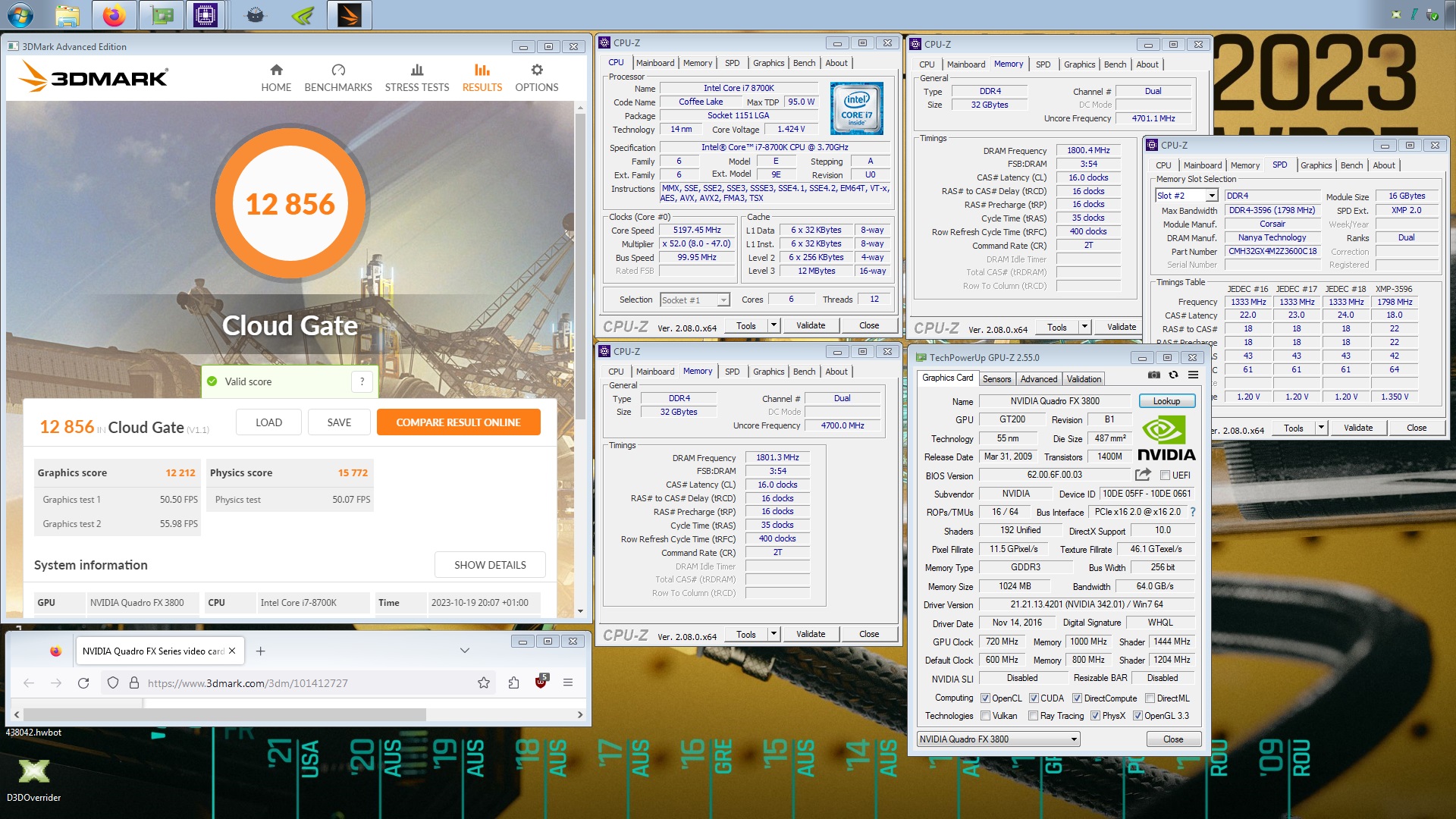Click the Firefox tracking protection shield icon

pyautogui.click(x=112, y=682)
